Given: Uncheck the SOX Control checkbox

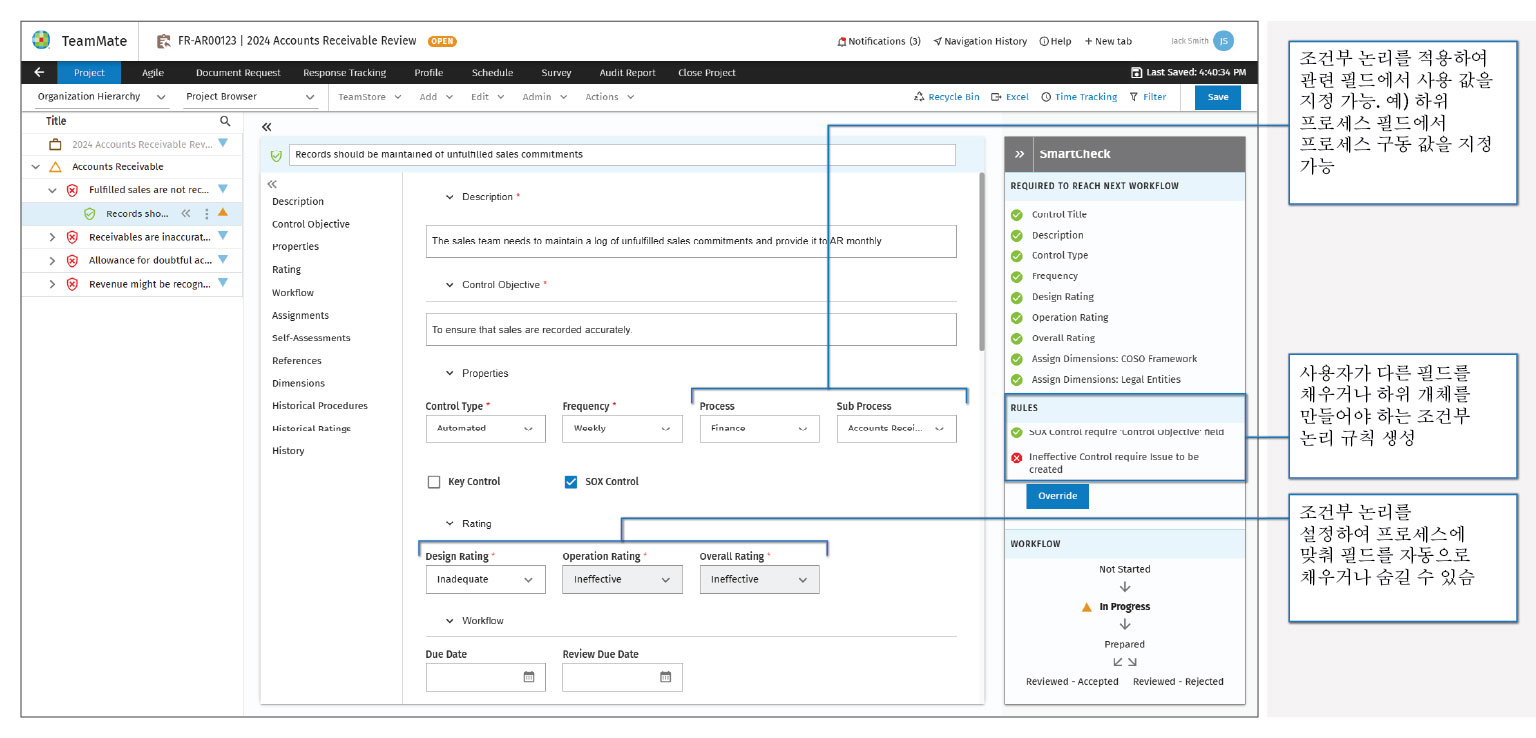Looking at the screenshot, I should [x=571, y=482].
